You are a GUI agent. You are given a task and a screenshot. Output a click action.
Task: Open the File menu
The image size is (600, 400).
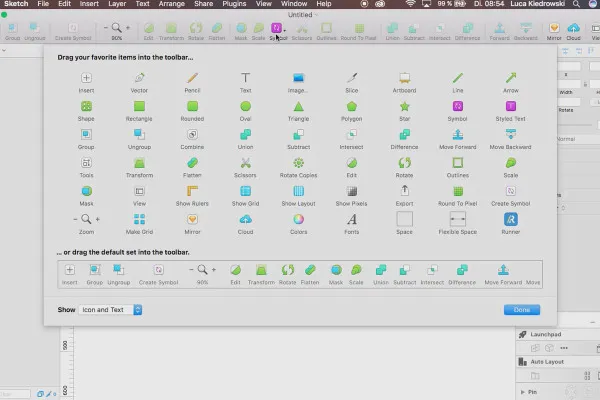(x=43, y=4)
